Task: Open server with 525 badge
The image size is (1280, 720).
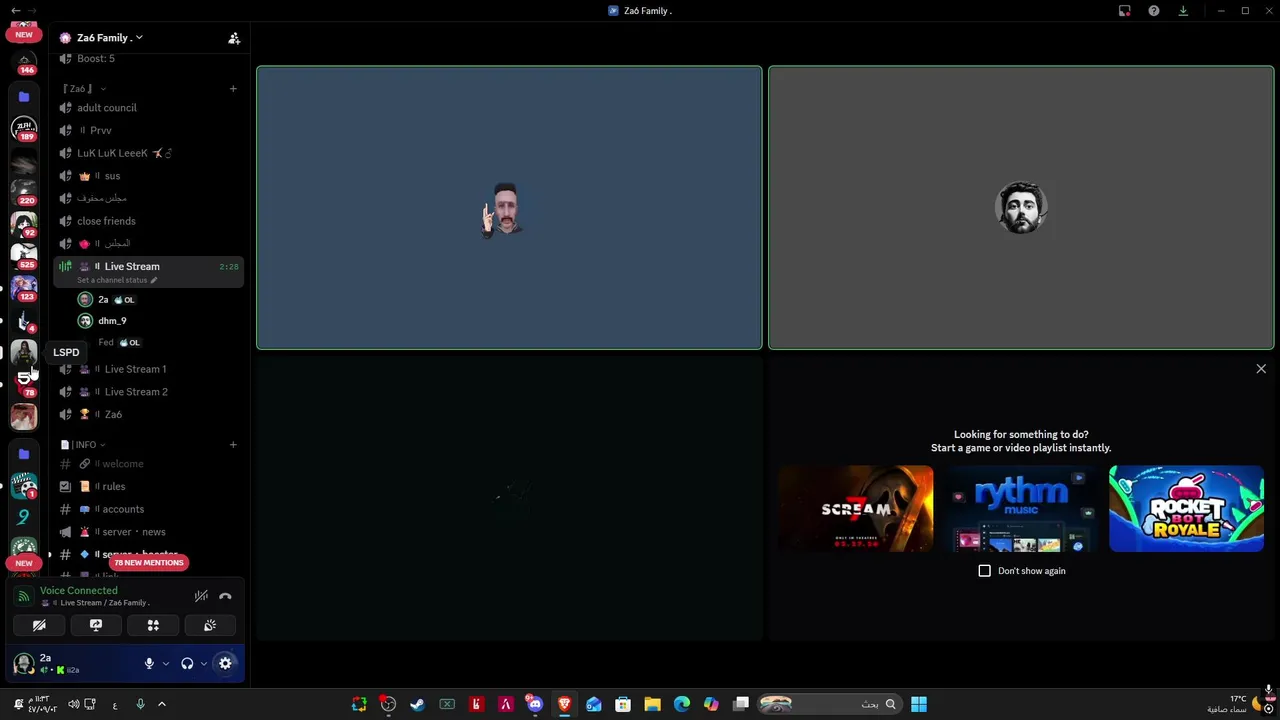Action: [24, 255]
